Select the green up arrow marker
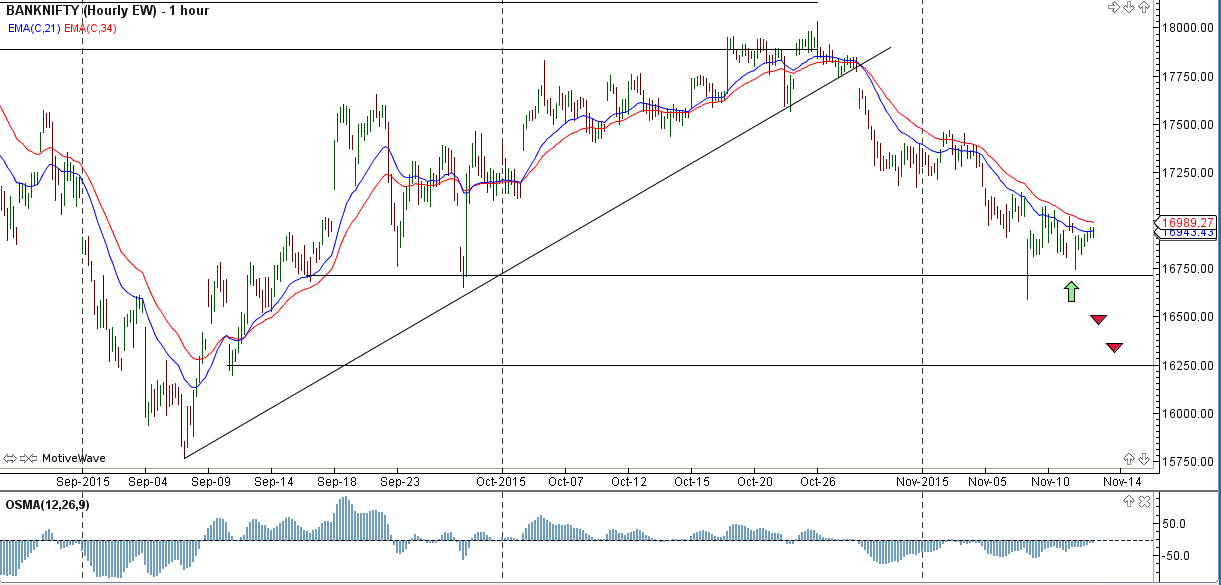This screenshot has width=1221, height=585. point(1071,292)
